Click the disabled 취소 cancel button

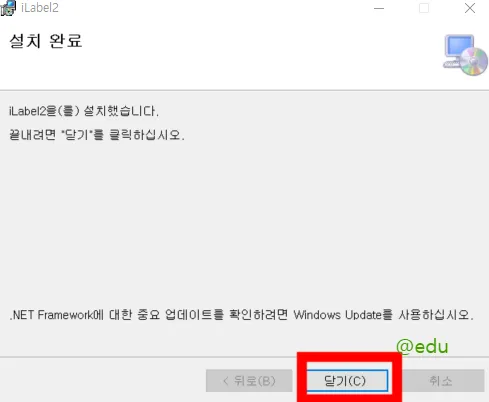(x=441, y=380)
